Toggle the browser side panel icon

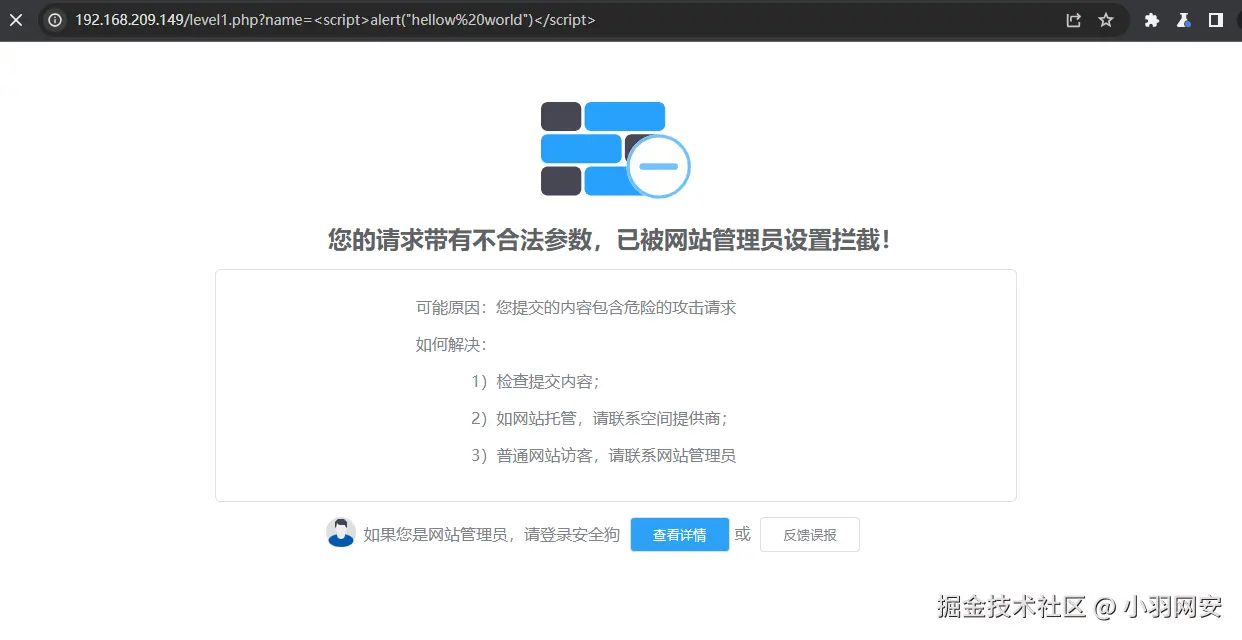point(1216,20)
